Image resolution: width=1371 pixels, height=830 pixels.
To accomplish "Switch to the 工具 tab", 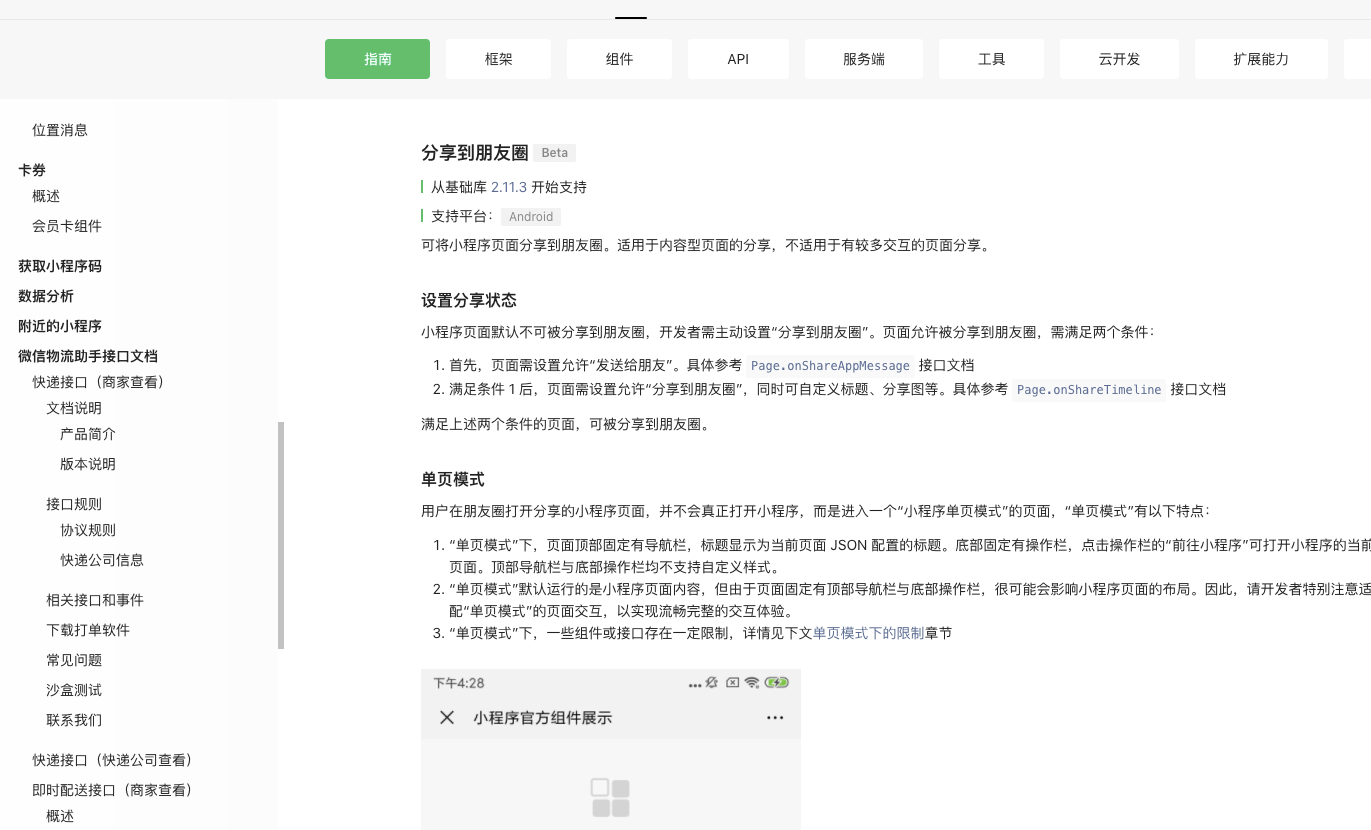I will click(991, 59).
